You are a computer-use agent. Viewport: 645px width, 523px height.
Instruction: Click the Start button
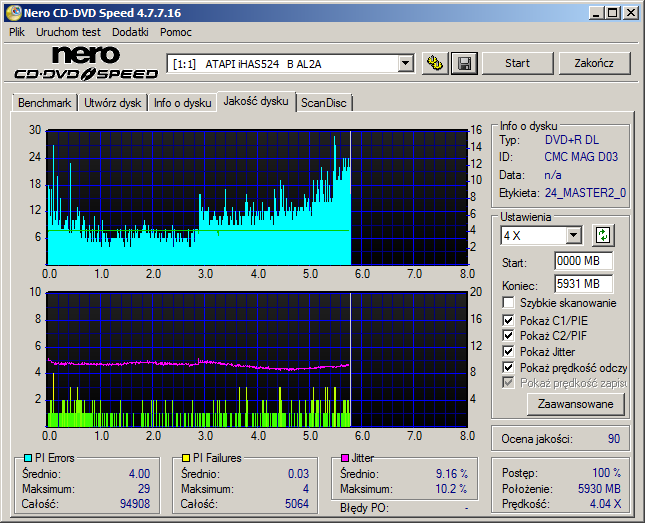[x=517, y=63]
